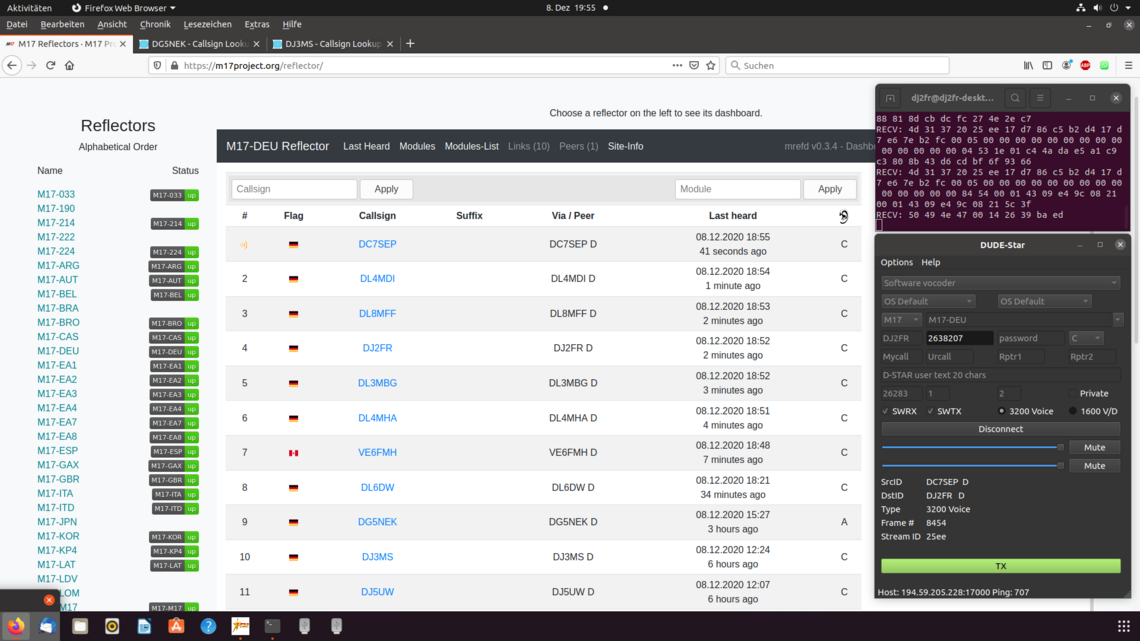Image resolution: width=1140 pixels, height=641 pixels.
Task: Adjust the lower volume slider in DUDE-Star
Action: [x=973, y=466]
